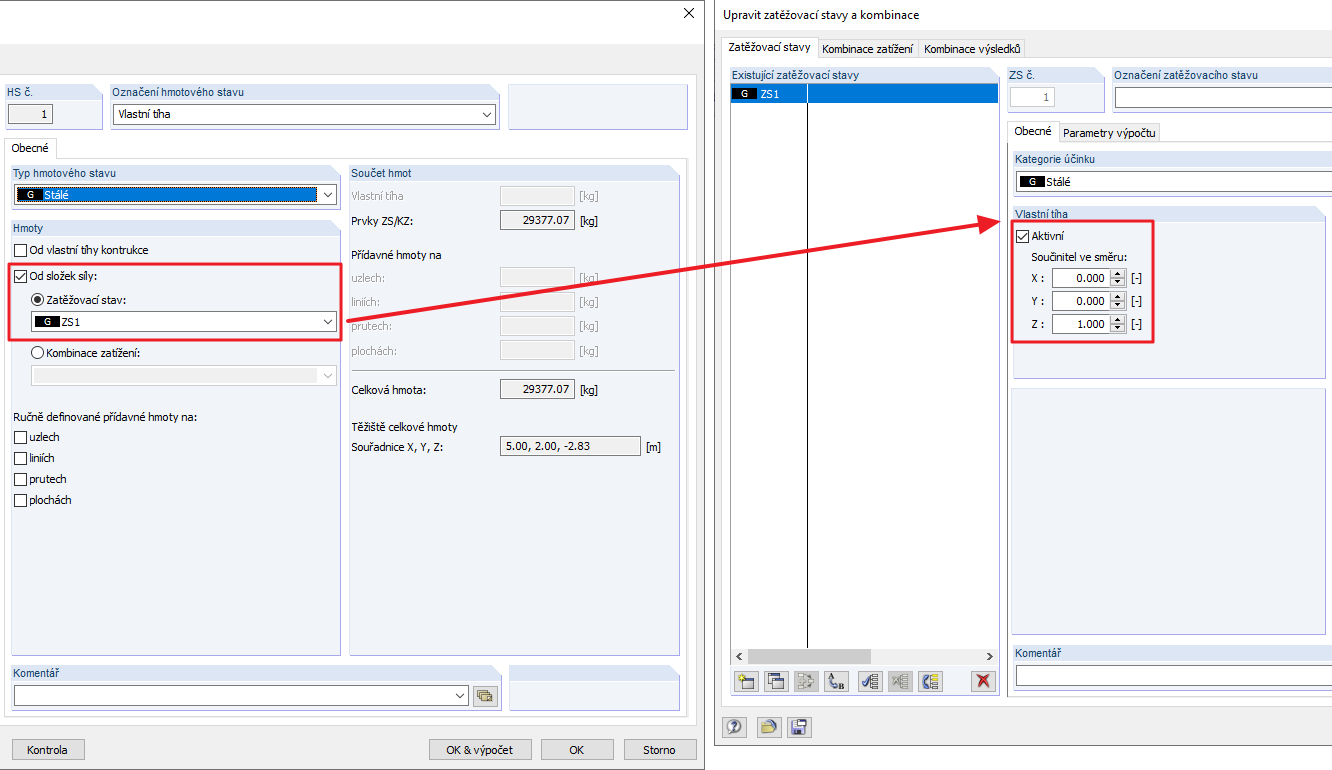The image size is (1332, 770).
Task: Confirm with the OK button
Action: click(577, 749)
